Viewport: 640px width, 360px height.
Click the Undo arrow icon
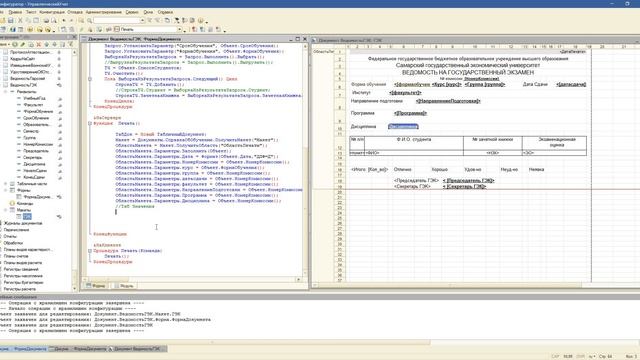point(64,20)
